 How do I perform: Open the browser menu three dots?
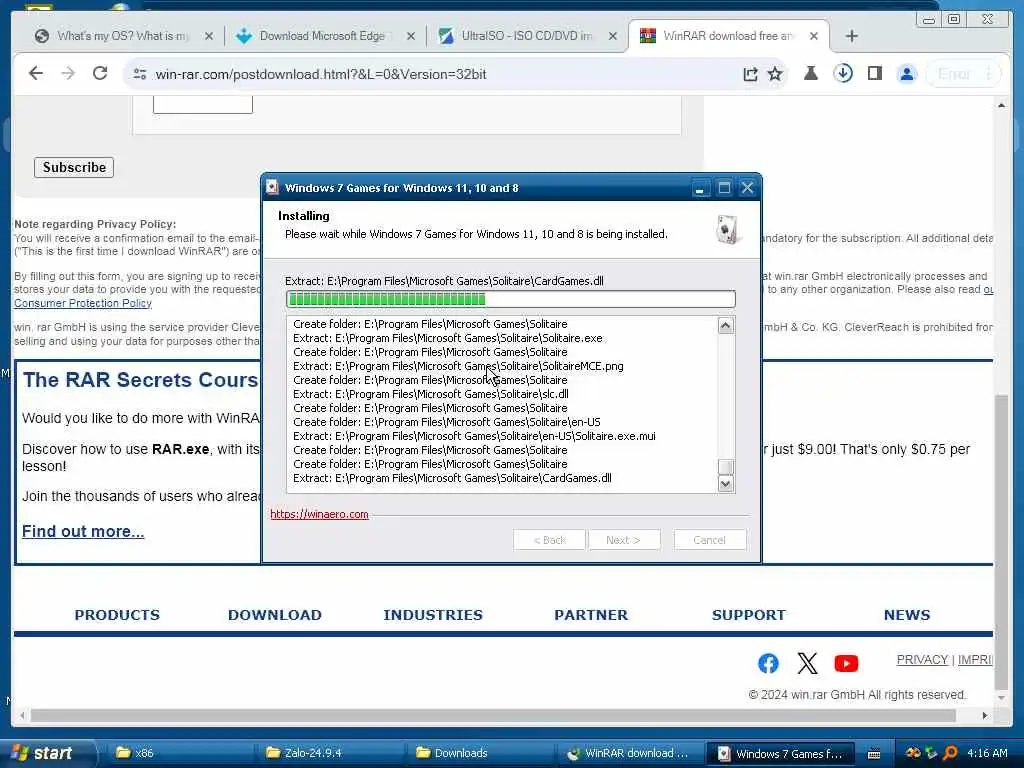[989, 74]
